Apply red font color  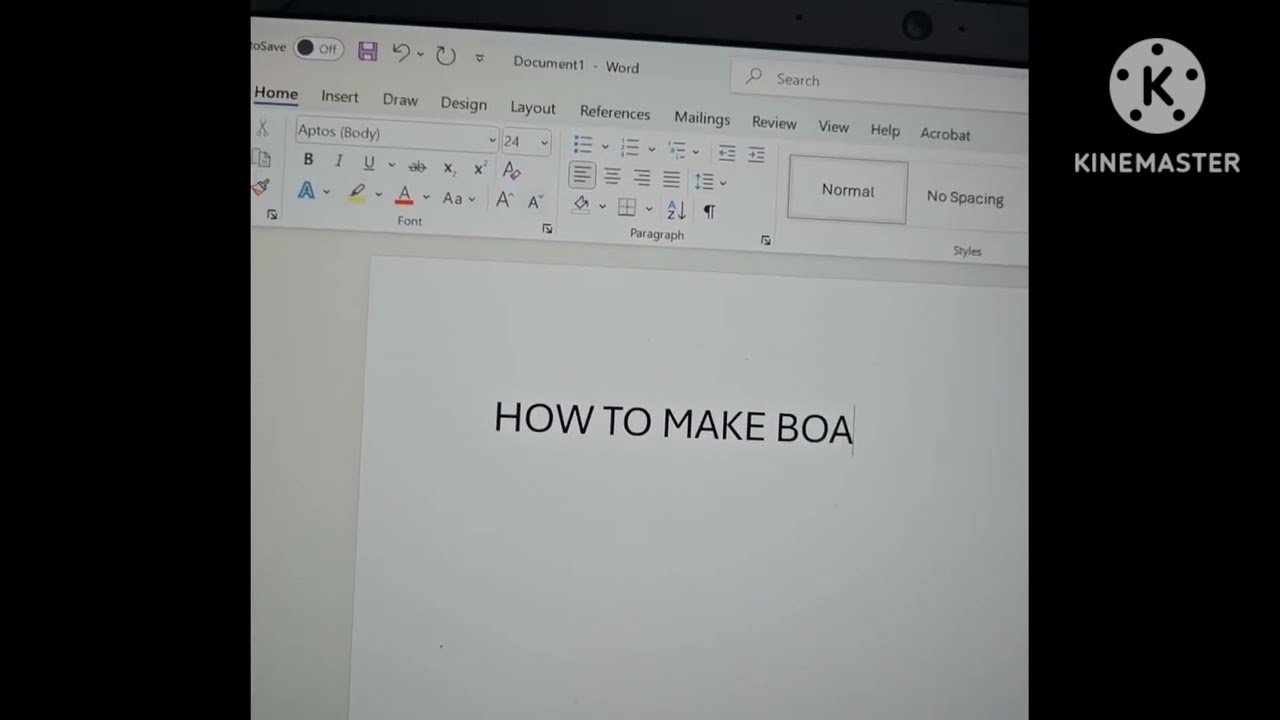pos(404,196)
